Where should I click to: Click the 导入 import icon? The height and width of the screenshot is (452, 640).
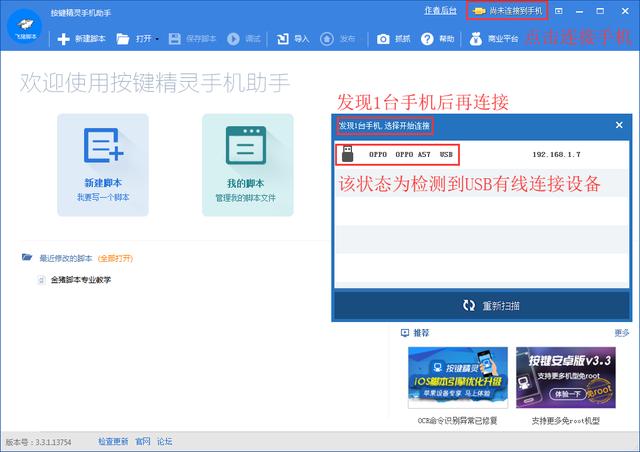point(282,39)
